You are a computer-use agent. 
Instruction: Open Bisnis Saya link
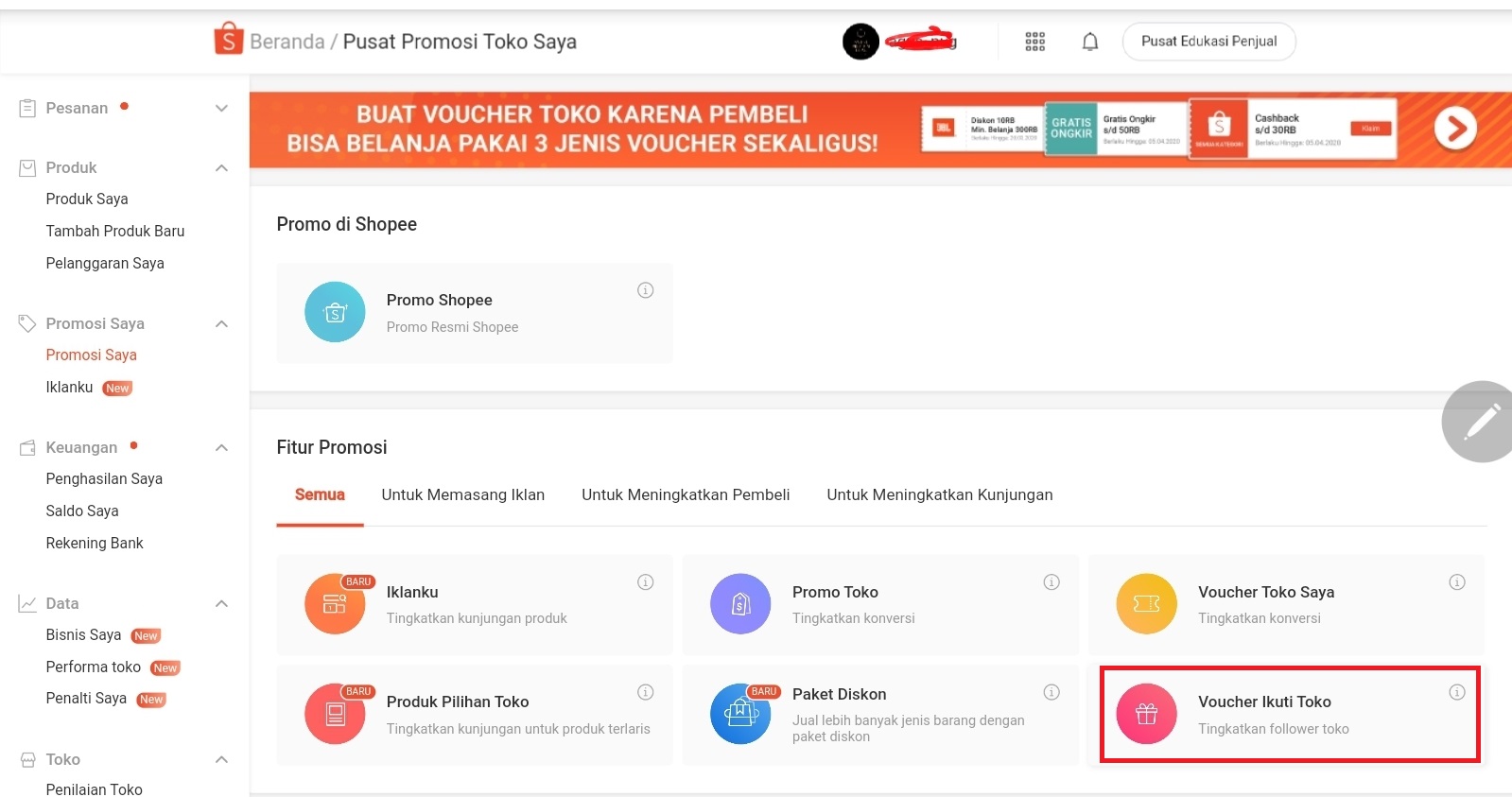83,634
